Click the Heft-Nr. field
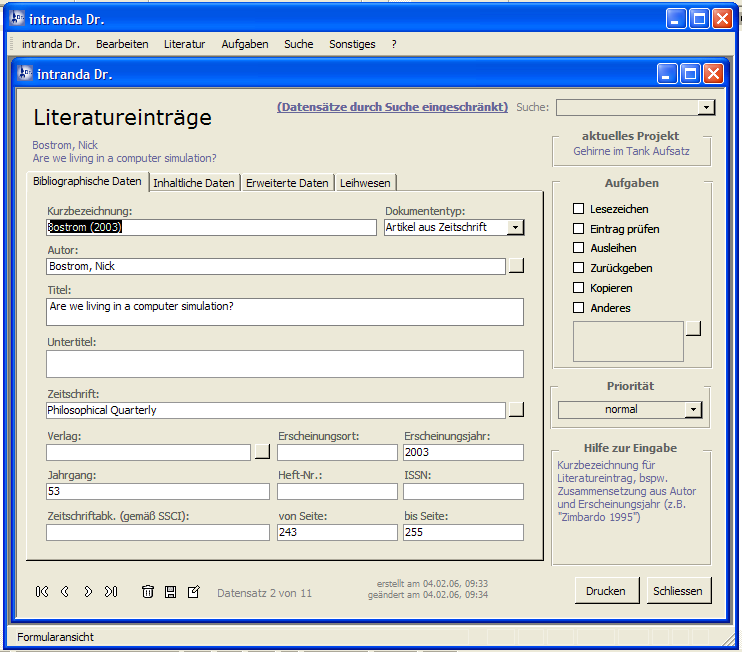This screenshot has height=652, width=742. tap(337, 491)
